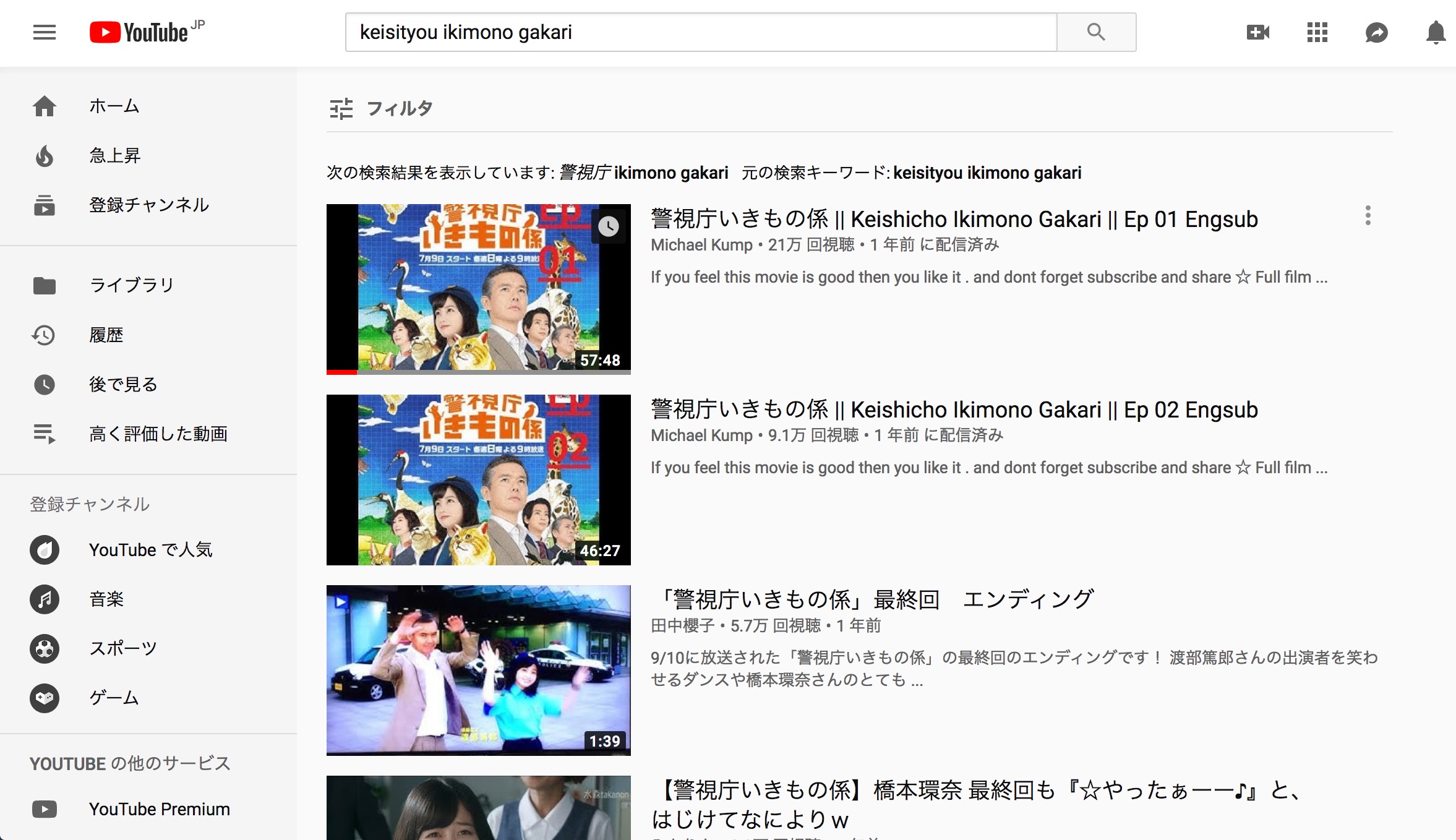Click the Ep 02 description text

(989, 468)
